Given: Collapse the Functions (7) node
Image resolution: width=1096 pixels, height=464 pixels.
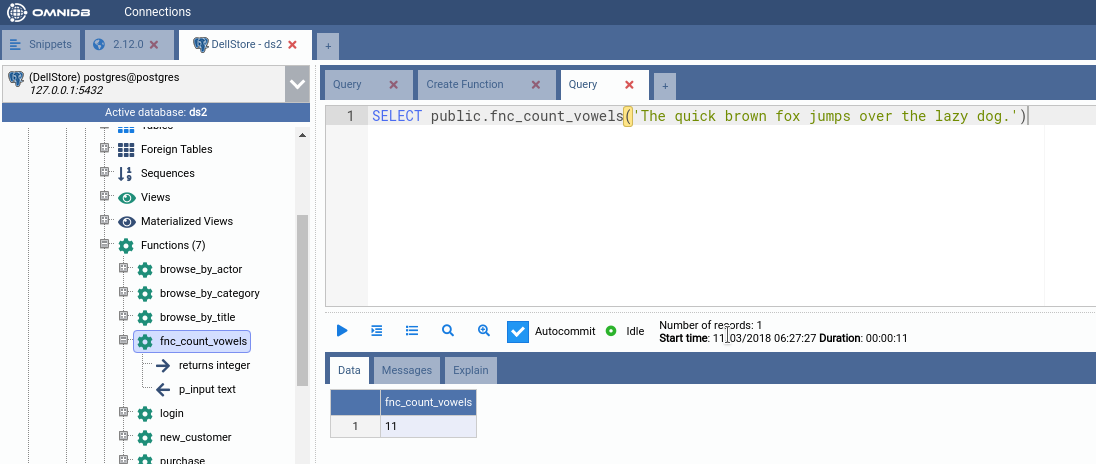Looking at the screenshot, I should pyautogui.click(x=105, y=245).
